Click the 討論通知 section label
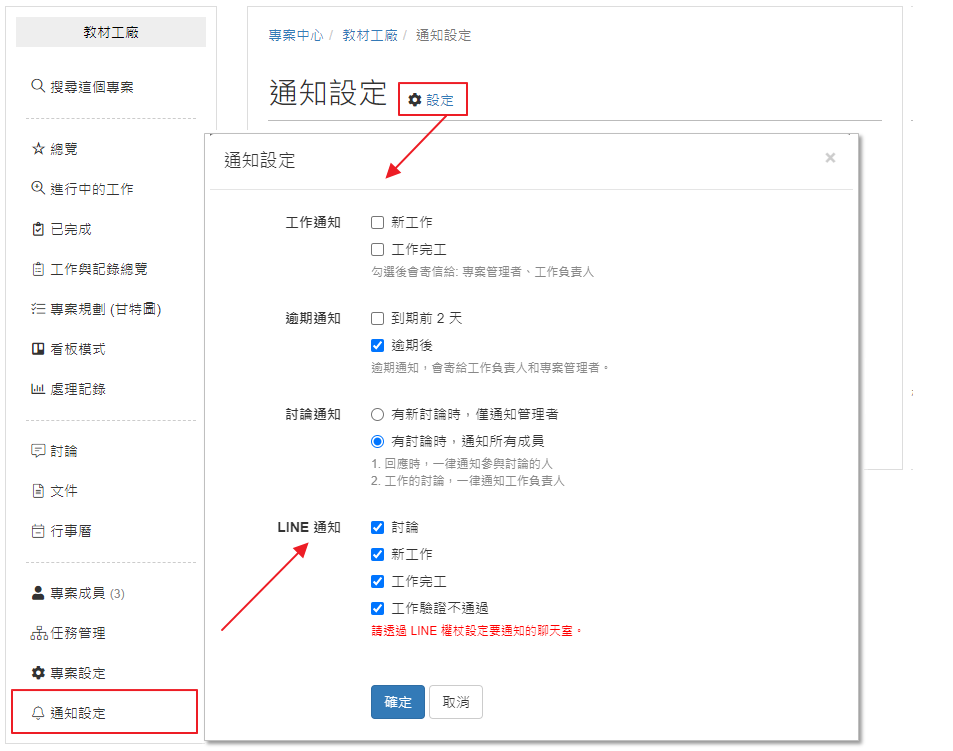The width and height of the screenshot is (953, 751). click(313, 414)
